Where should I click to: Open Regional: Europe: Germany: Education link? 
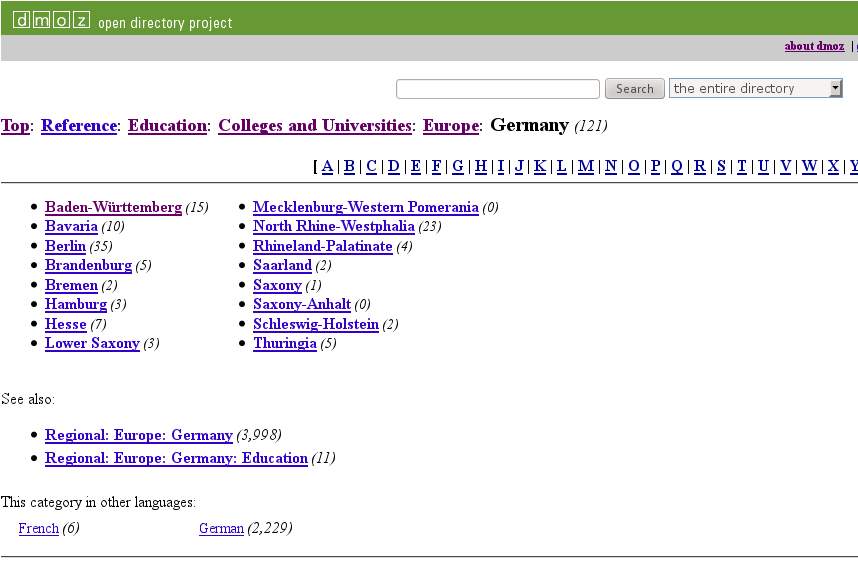[x=176, y=459]
